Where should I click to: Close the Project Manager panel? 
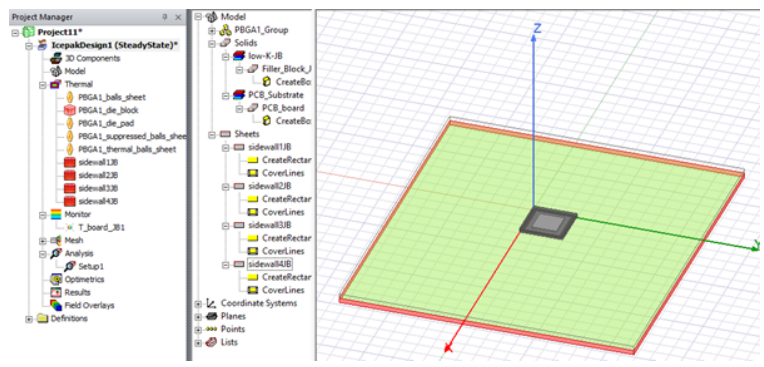click(178, 17)
